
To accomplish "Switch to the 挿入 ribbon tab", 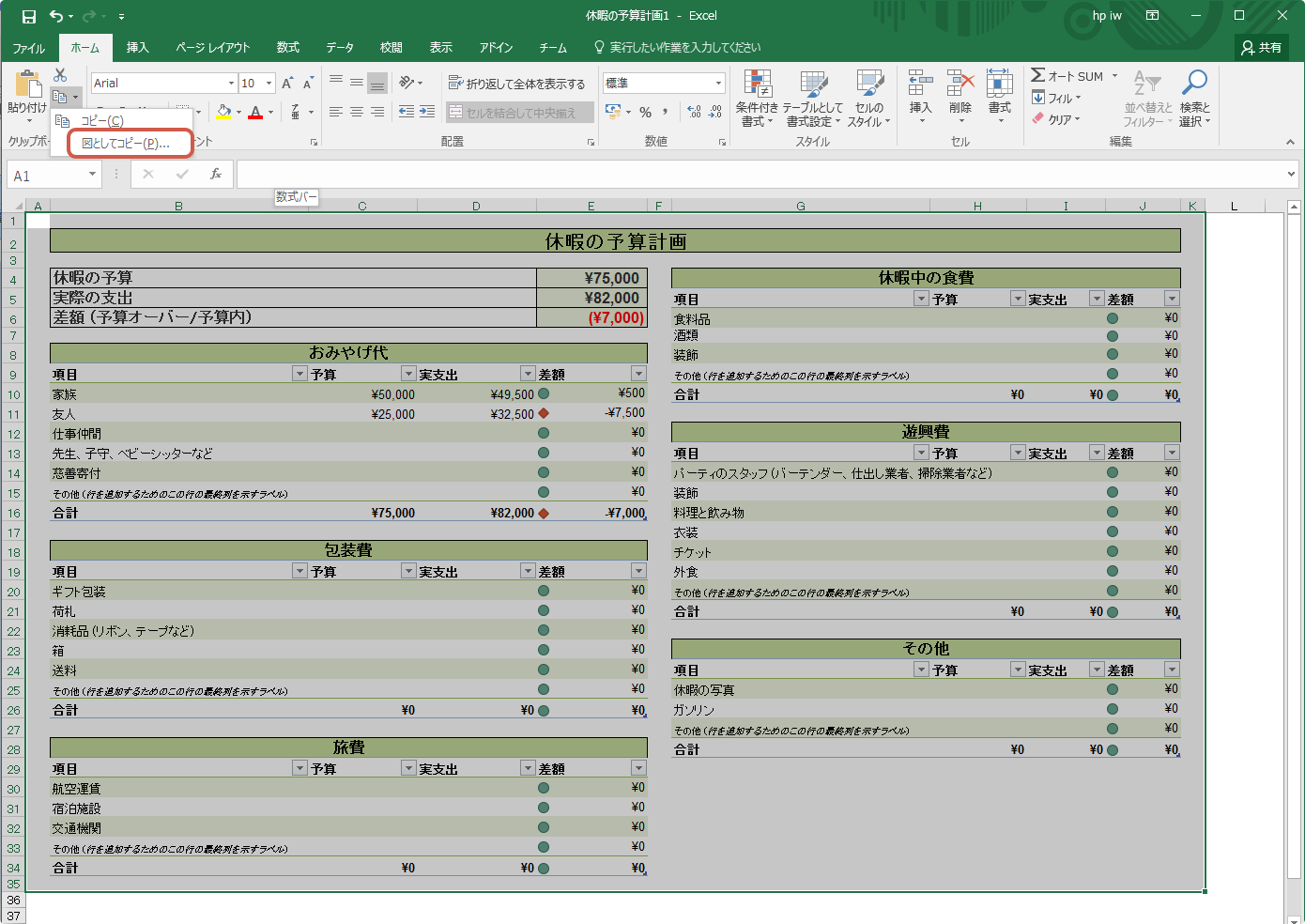I will [x=138, y=48].
